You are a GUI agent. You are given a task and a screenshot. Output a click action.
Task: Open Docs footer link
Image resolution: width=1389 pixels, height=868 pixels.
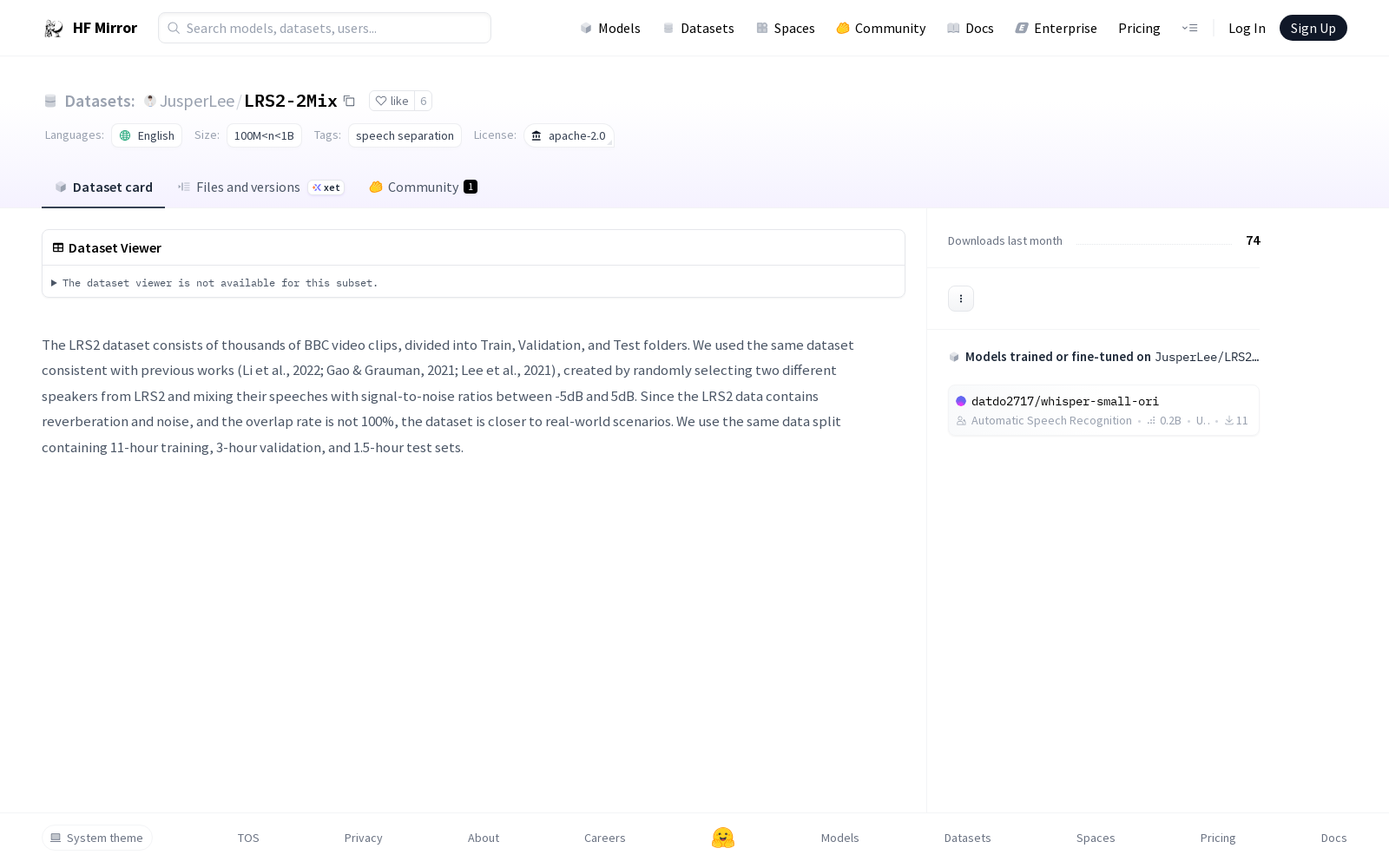point(1333,838)
